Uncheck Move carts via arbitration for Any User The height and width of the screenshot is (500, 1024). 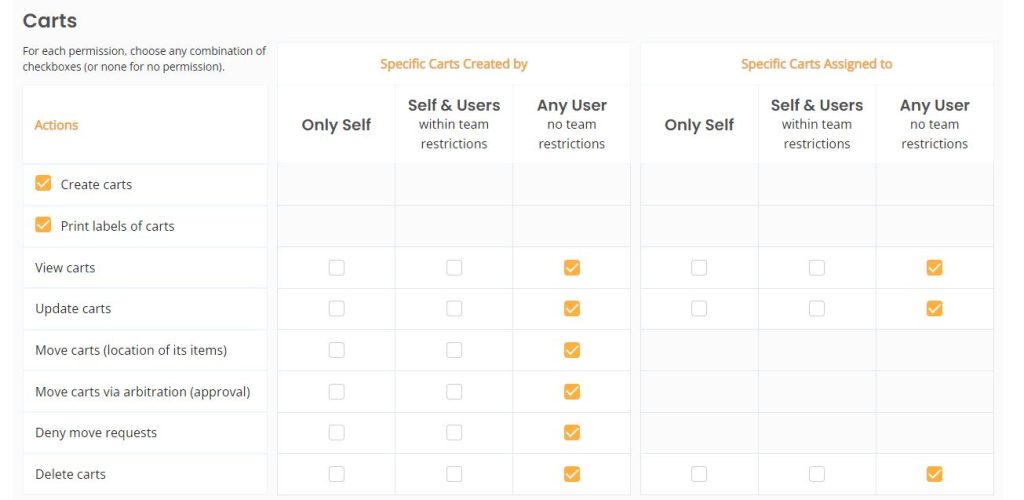(571, 392)
